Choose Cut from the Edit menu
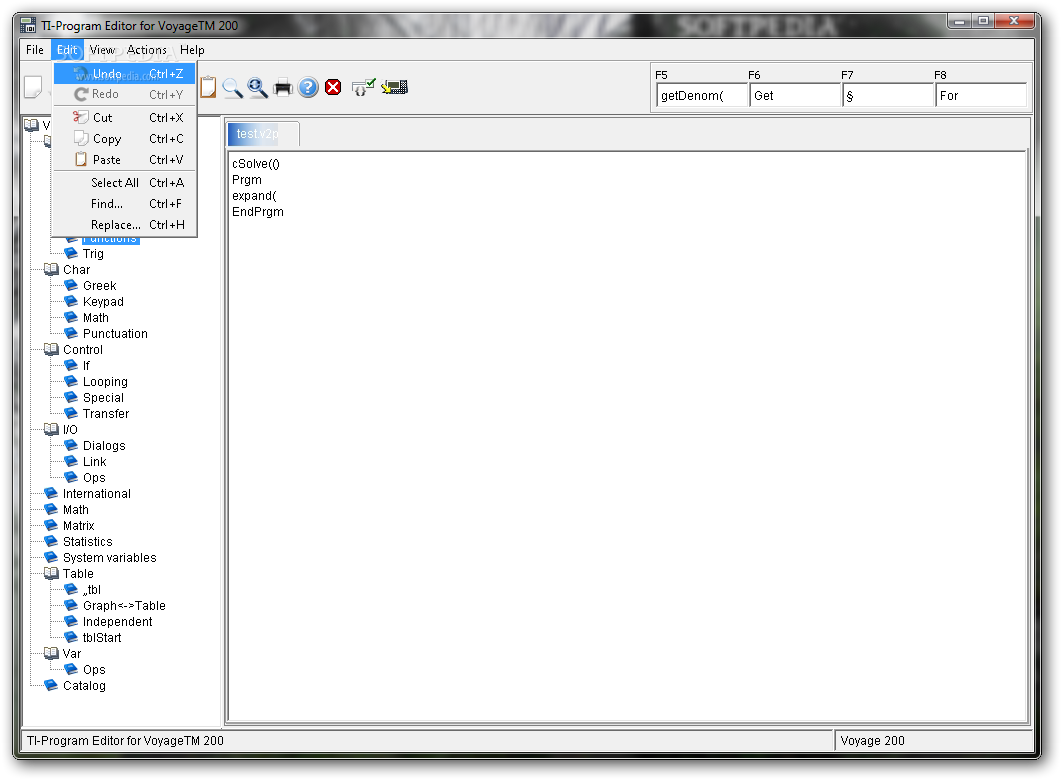Screen dimensions: 1062x780 coord(125,118)
